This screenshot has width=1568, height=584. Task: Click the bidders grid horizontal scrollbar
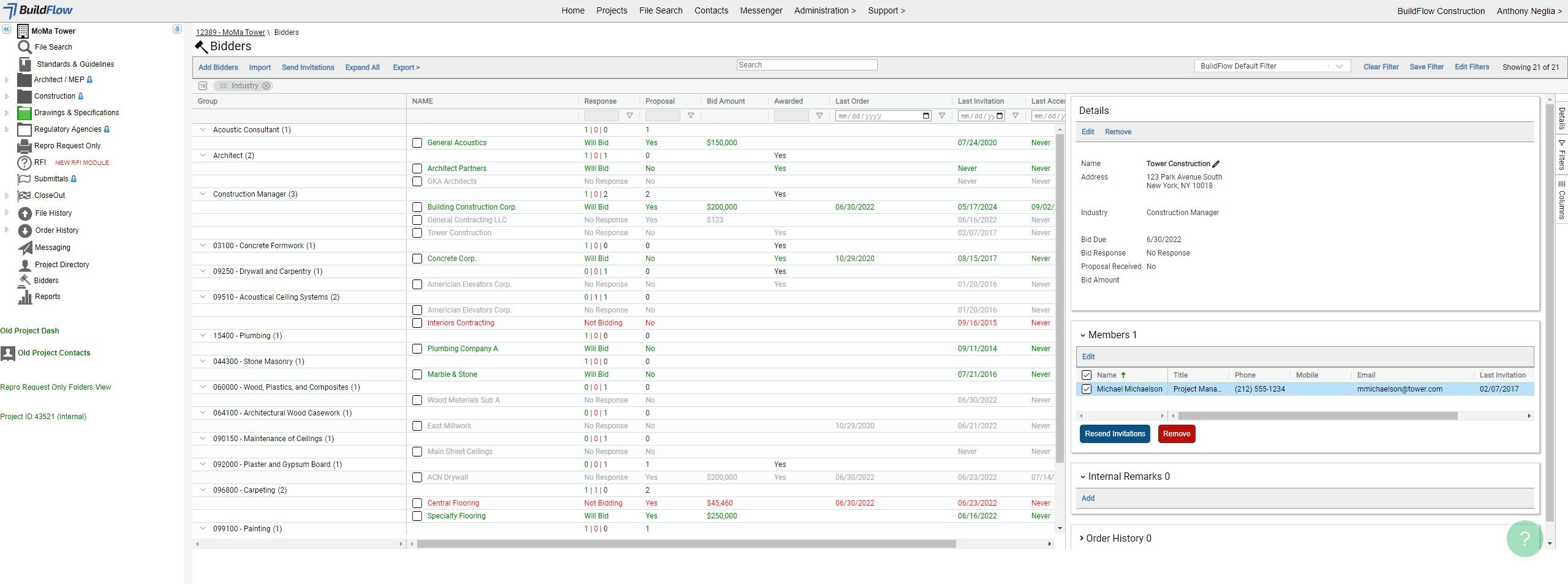(687, 544)
